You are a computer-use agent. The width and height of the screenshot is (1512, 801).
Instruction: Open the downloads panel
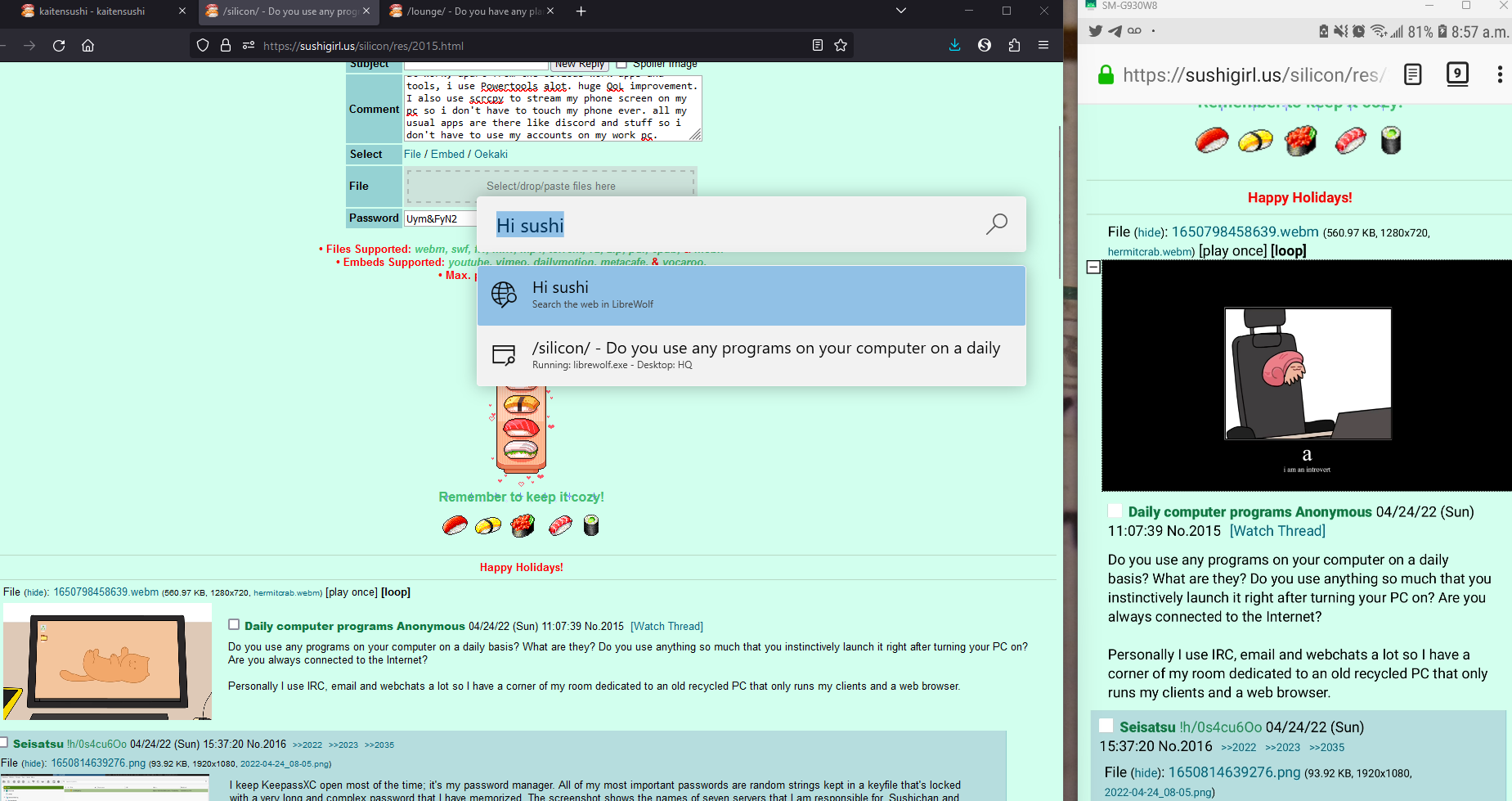point(954,46)
